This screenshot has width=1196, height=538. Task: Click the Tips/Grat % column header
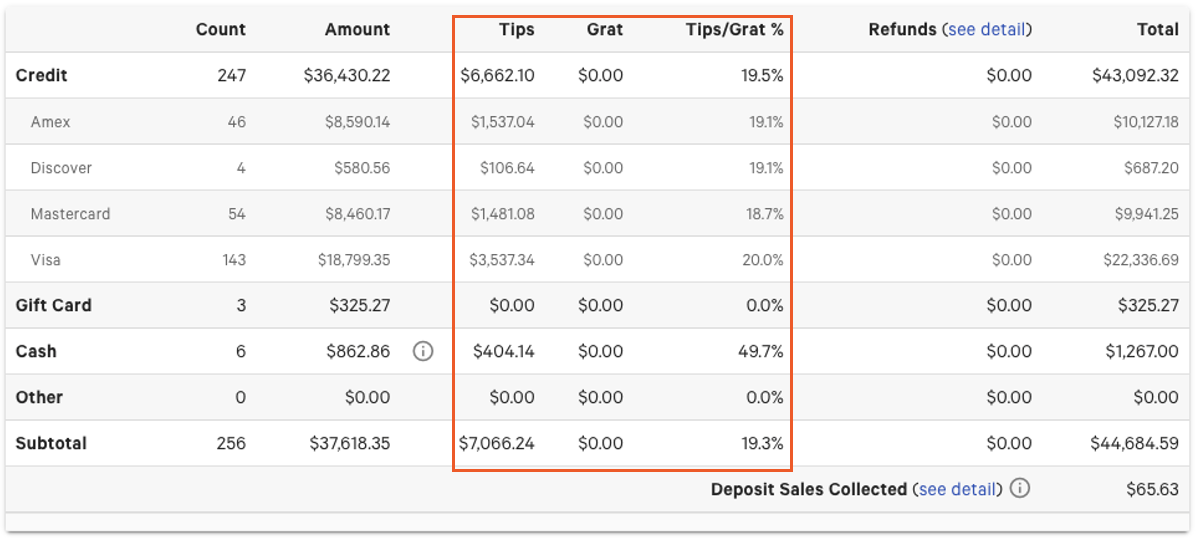734,29
